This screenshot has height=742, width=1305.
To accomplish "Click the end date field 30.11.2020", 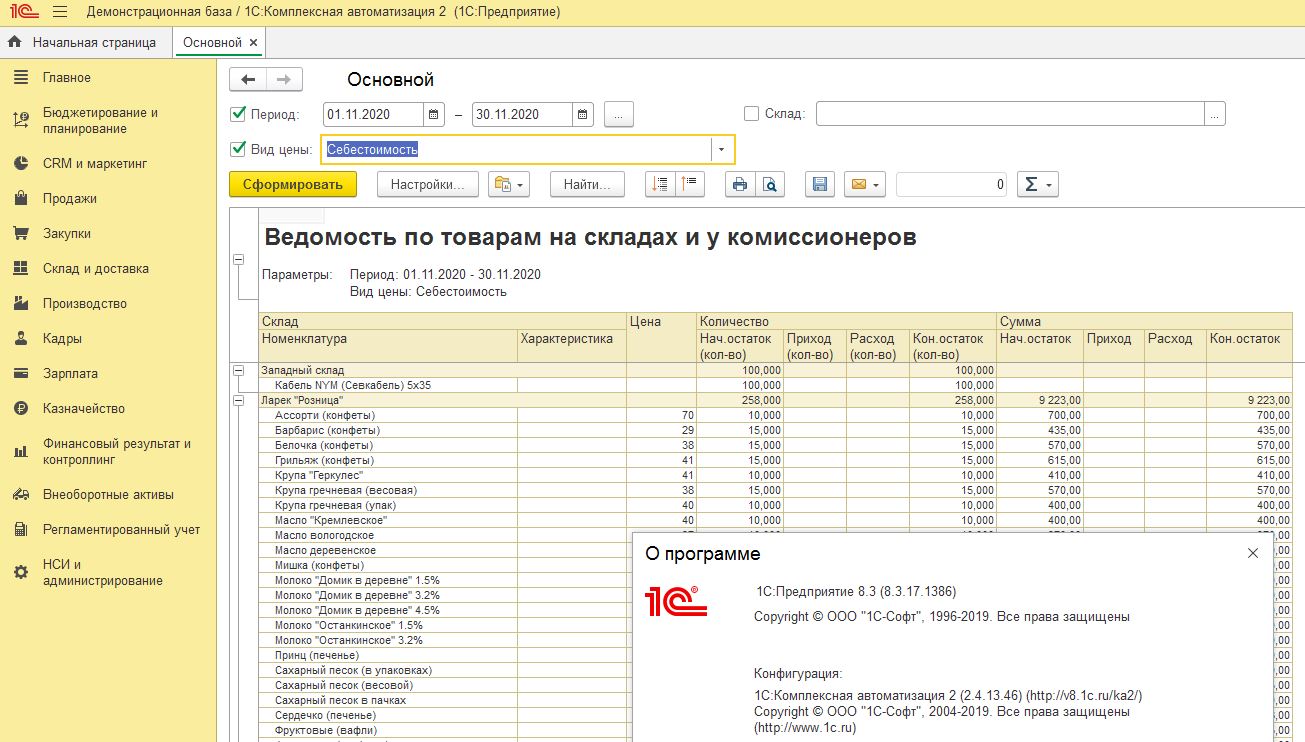I will [x=523, y=114].
